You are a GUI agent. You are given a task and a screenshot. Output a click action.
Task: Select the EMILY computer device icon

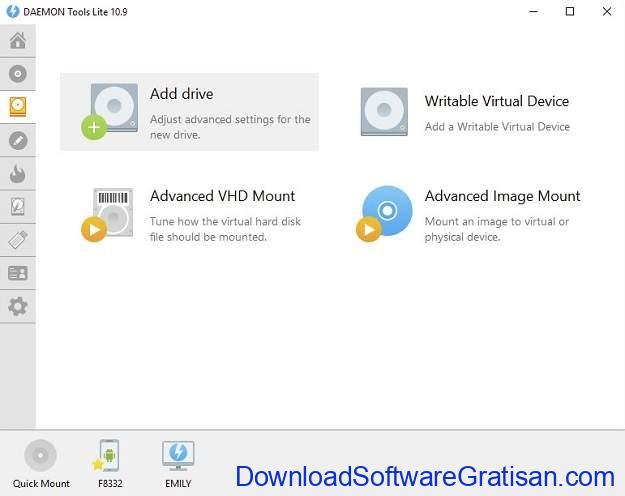[x=178, y=456]
